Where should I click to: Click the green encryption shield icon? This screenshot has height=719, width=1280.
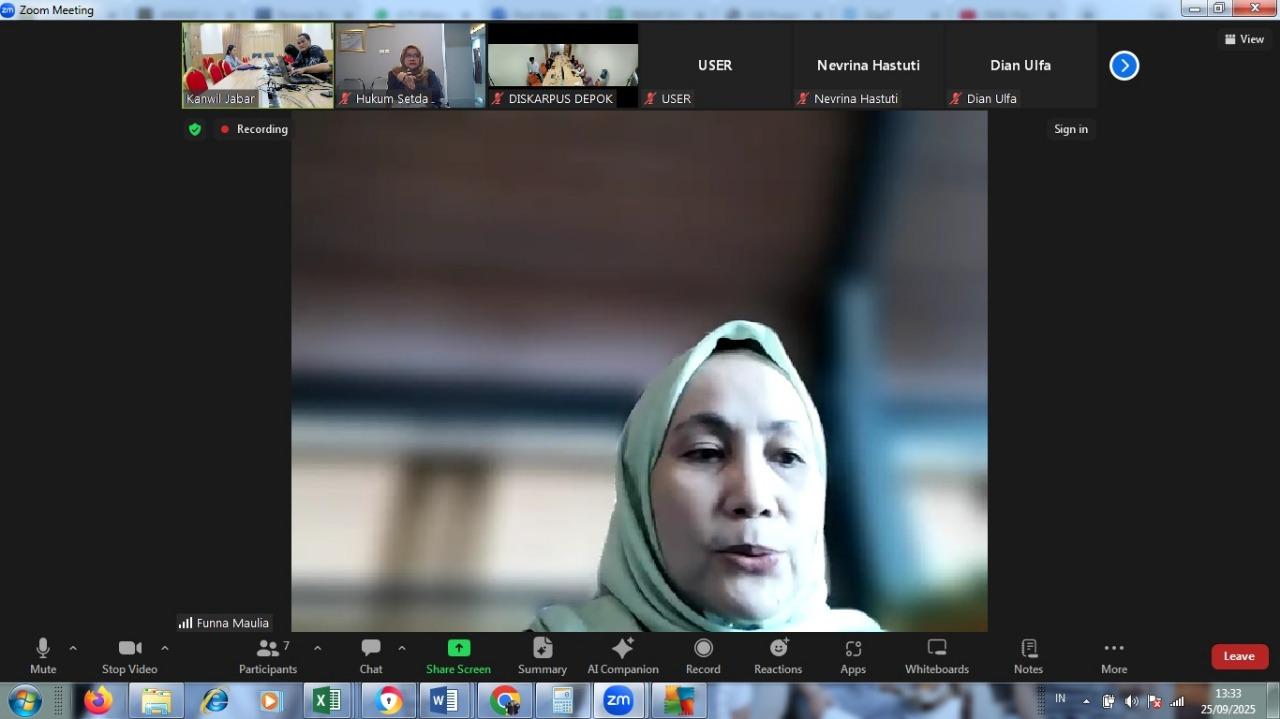click(x=195, y=129)
